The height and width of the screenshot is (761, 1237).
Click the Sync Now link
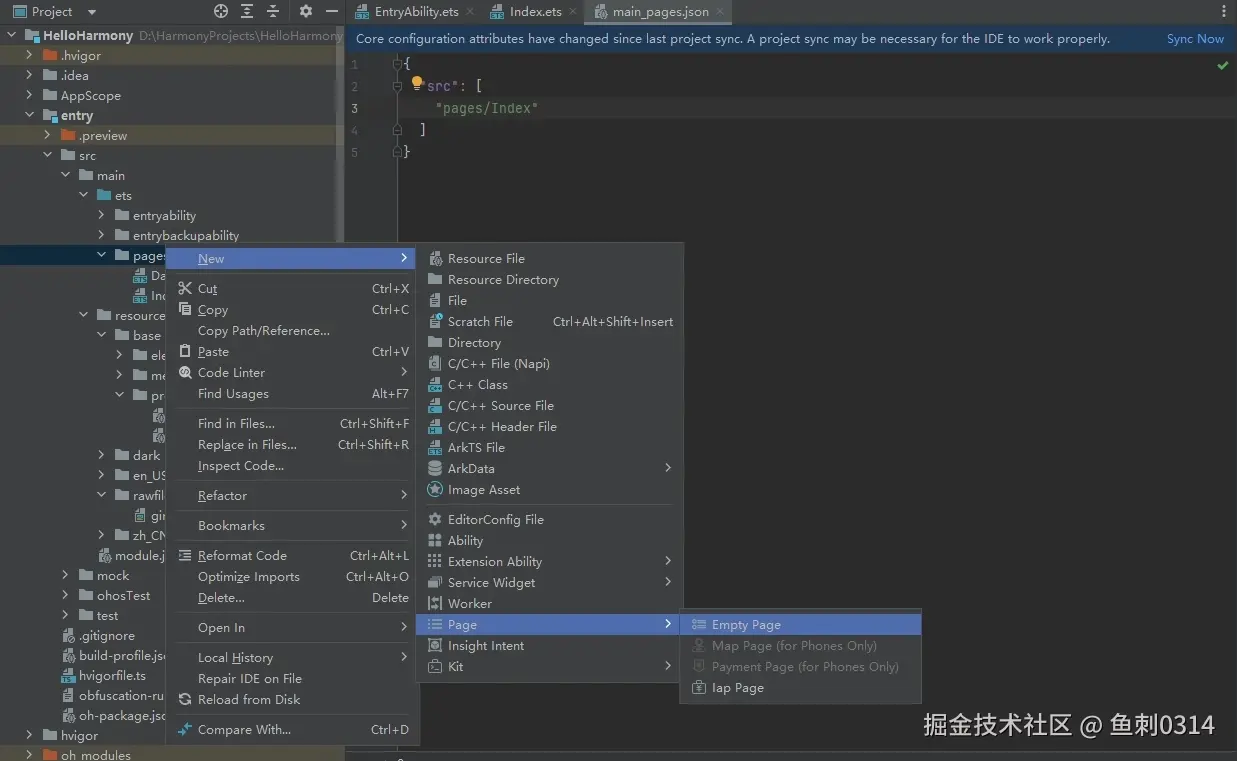(1195, 39)
